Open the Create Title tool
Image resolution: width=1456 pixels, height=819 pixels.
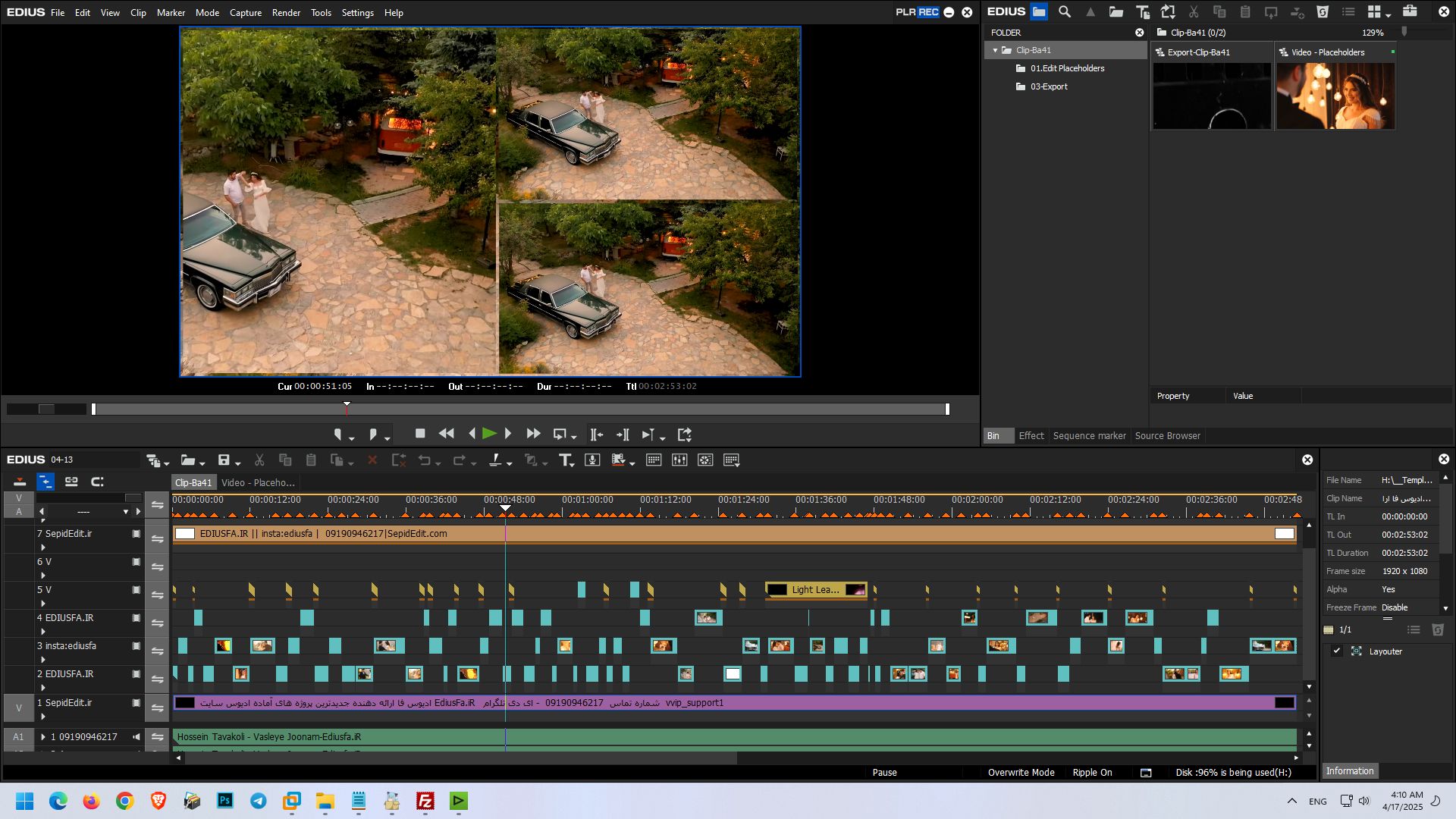click(565, 460)
